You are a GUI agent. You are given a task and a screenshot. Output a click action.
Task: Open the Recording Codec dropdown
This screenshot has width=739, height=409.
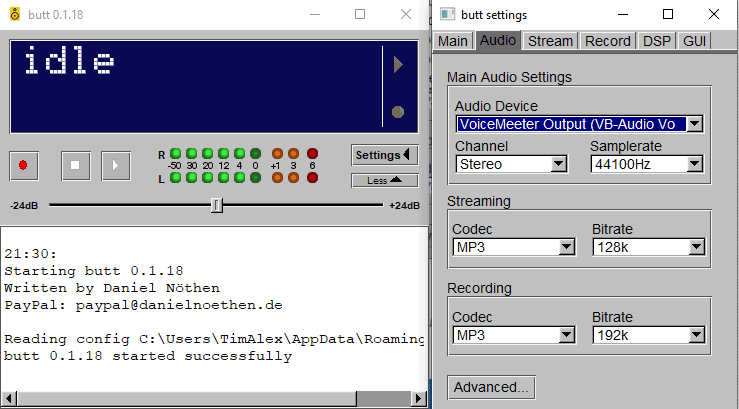[x=514, y=335]
